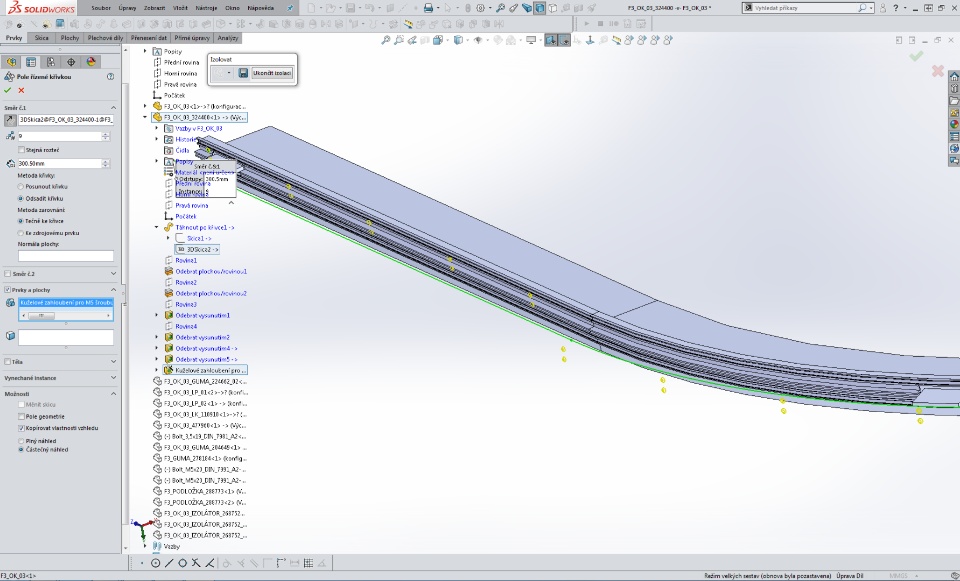Select the Posunout křivku radio button
Viewport: 960px width, 581px height.
pos(22,186)
